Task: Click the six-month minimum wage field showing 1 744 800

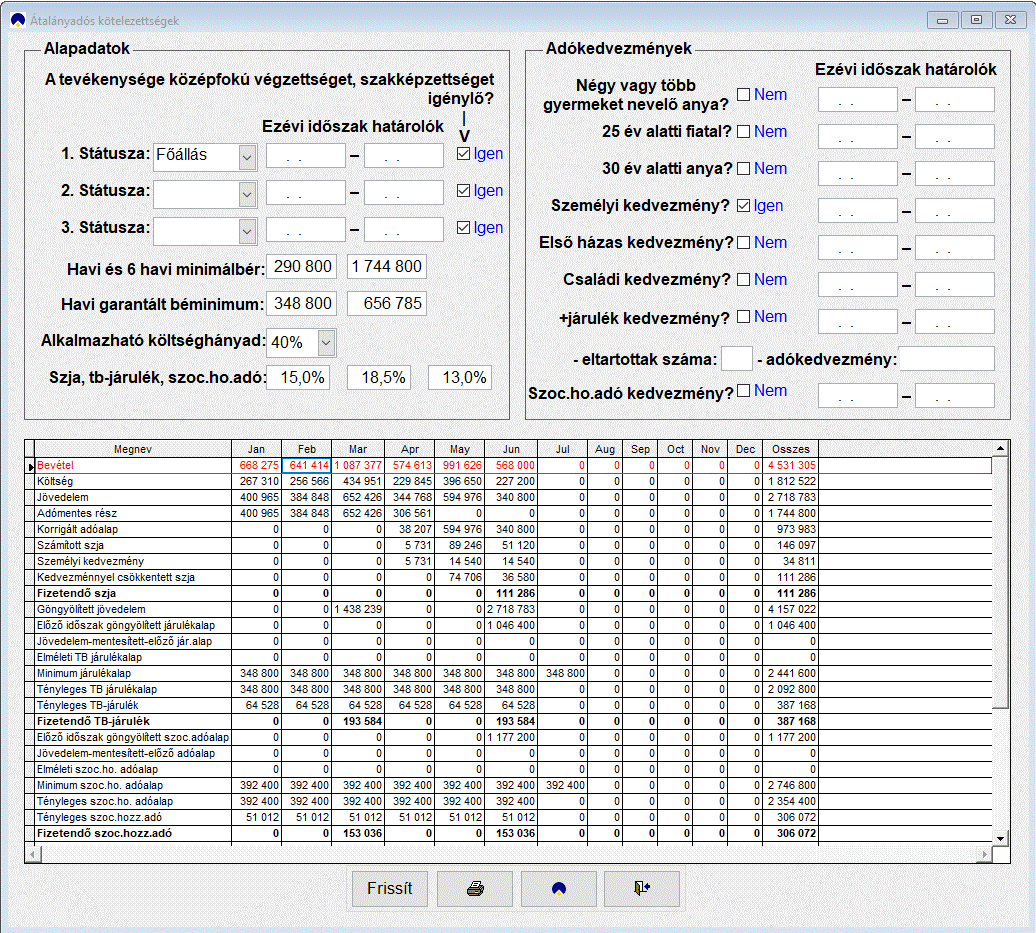Action: (x=387, y=266)
